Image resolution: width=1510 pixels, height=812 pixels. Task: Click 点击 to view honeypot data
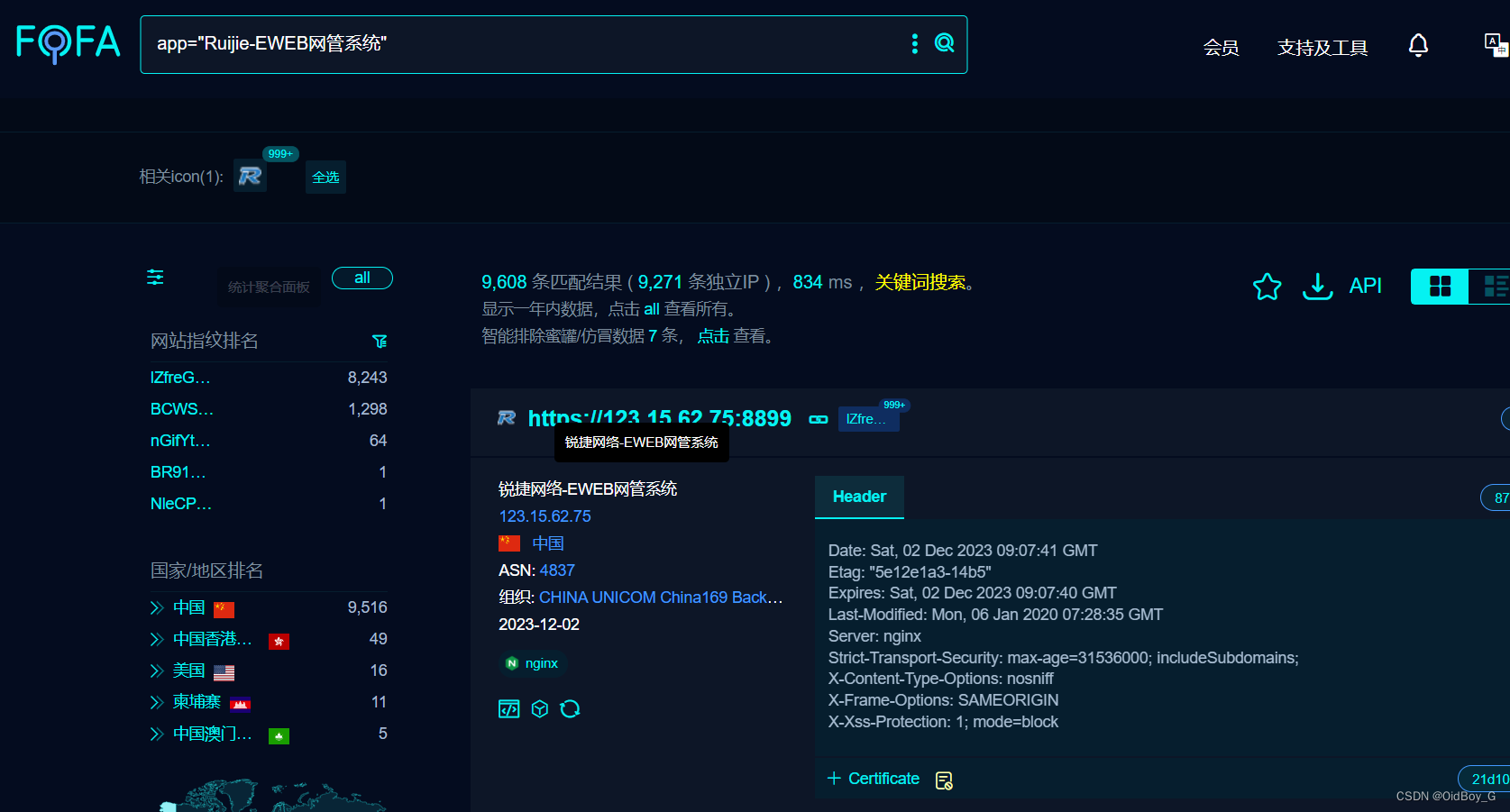tap(713, 336)
